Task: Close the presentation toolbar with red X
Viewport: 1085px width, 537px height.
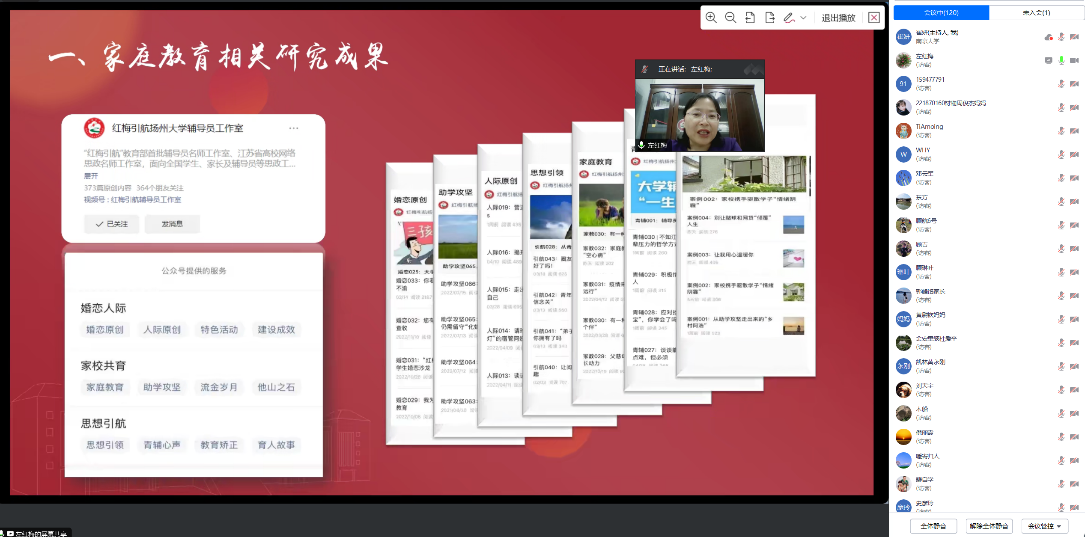Action: pyautogui.click(x=874, y=17)
